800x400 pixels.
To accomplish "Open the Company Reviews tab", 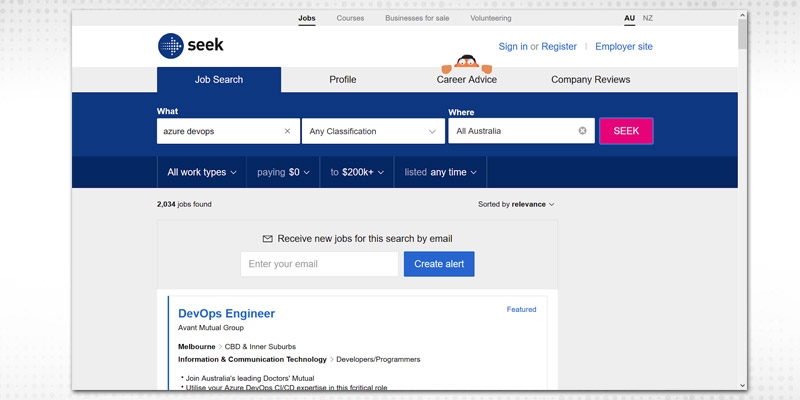I will (590, 80).
